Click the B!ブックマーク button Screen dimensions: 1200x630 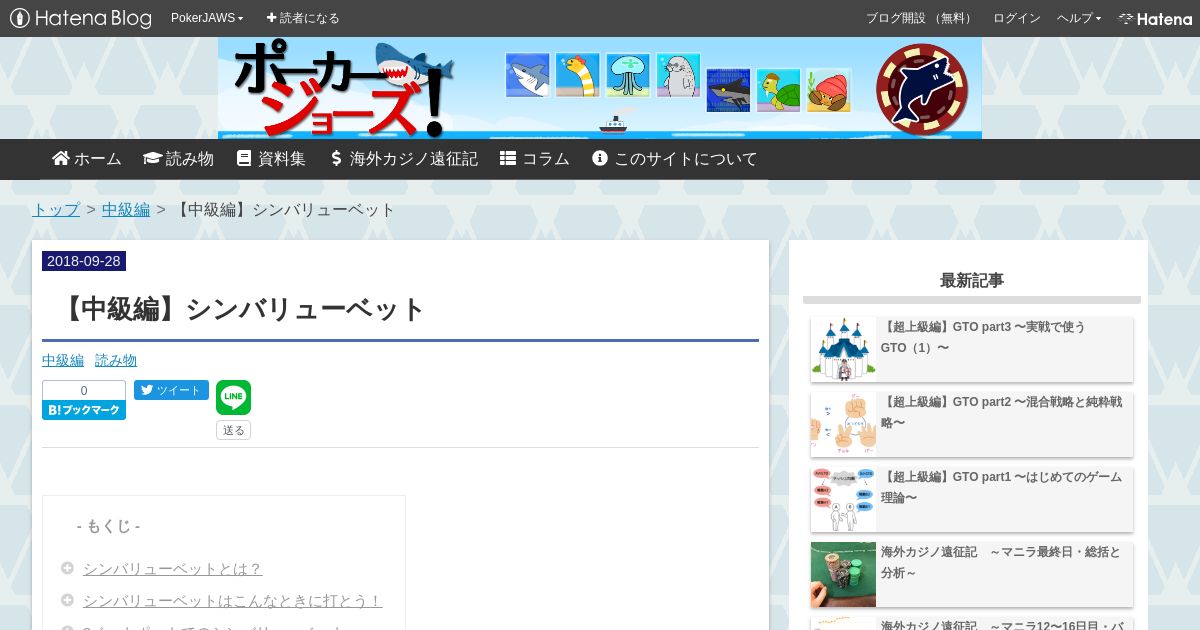pos(84,410)
